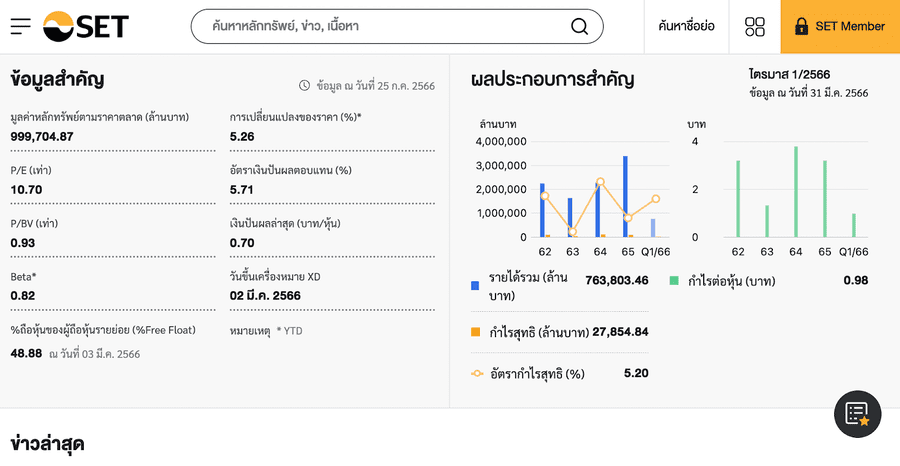Click the search magnifier icon

579,27
